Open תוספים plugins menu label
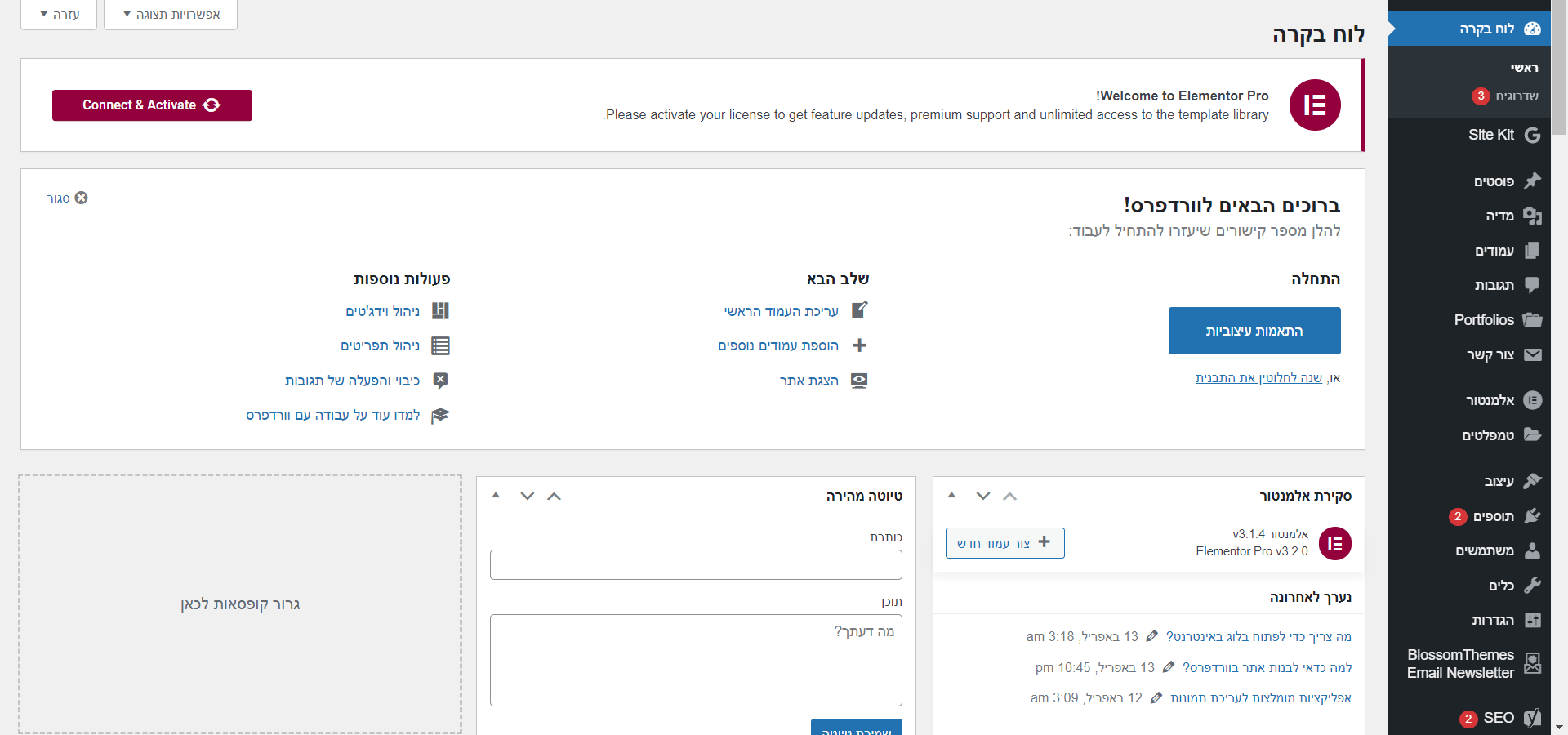The width and height of the screenshot is (1568, 735). point(1493,516)
